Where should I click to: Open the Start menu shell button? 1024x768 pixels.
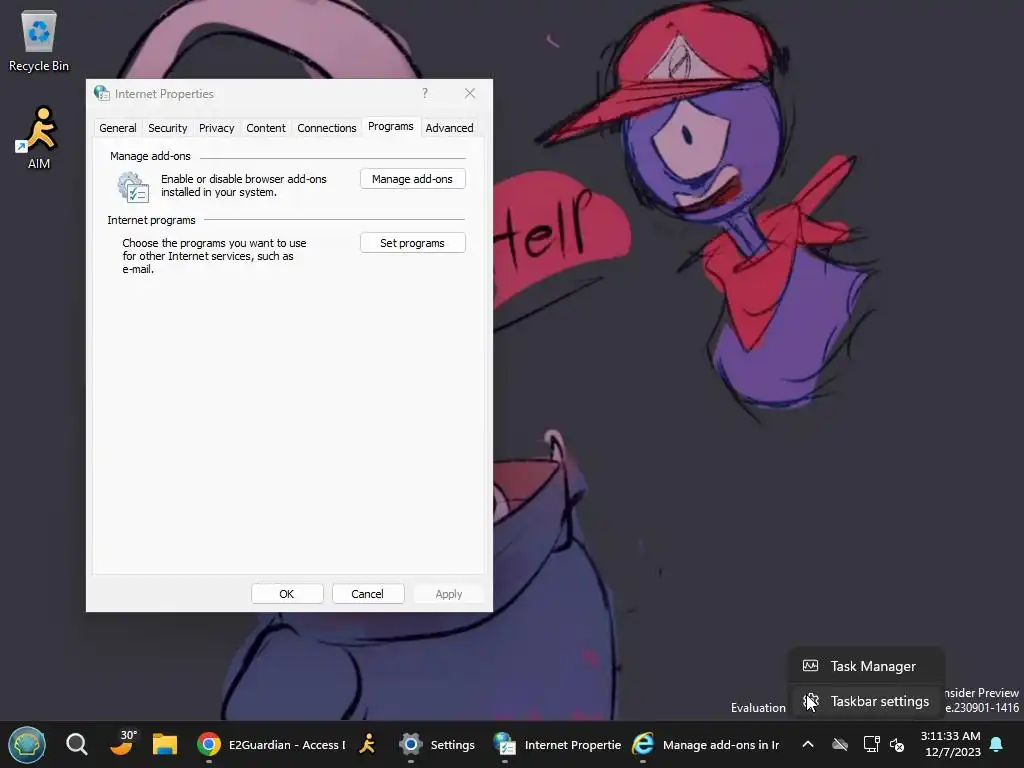[x=27, y=744]
